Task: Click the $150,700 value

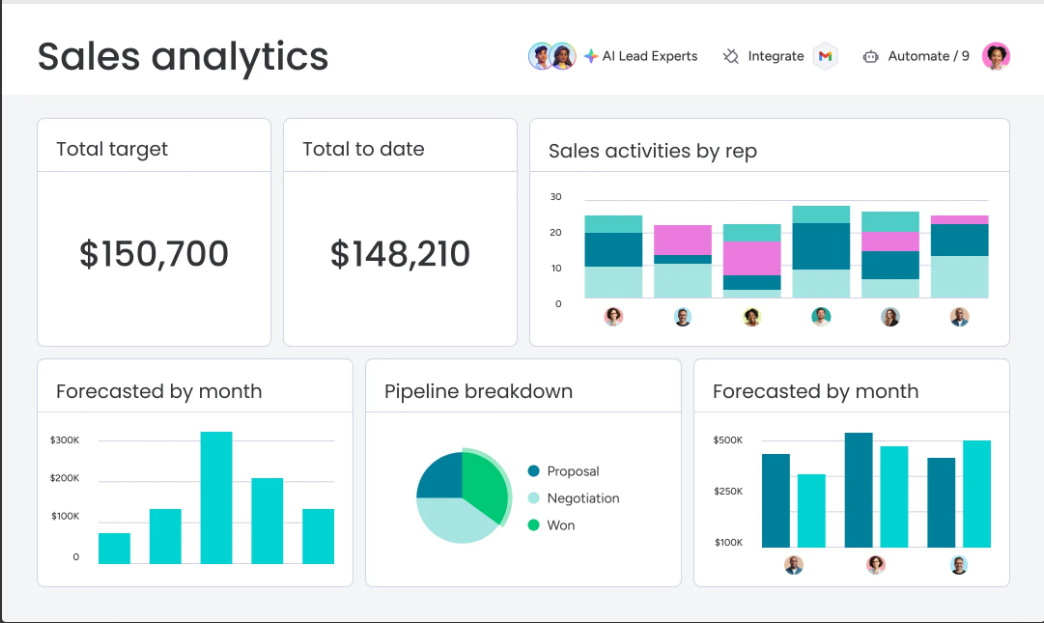Action: 154,254
